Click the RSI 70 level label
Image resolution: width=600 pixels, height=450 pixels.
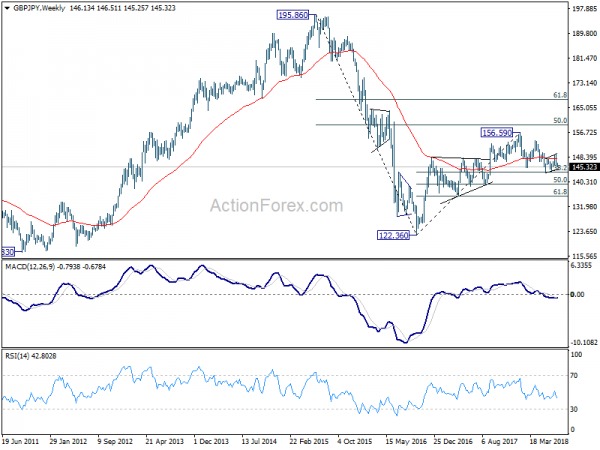tap(574, 376)
